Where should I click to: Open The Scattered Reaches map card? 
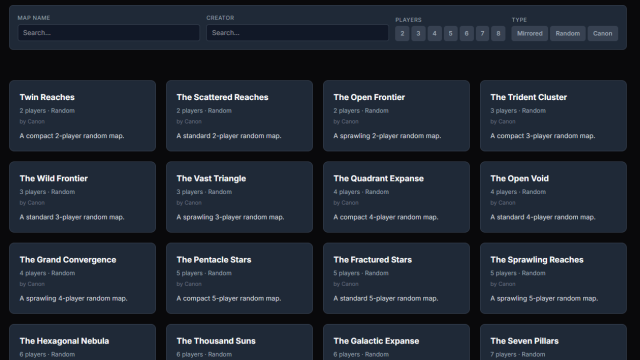pos(239,116)
